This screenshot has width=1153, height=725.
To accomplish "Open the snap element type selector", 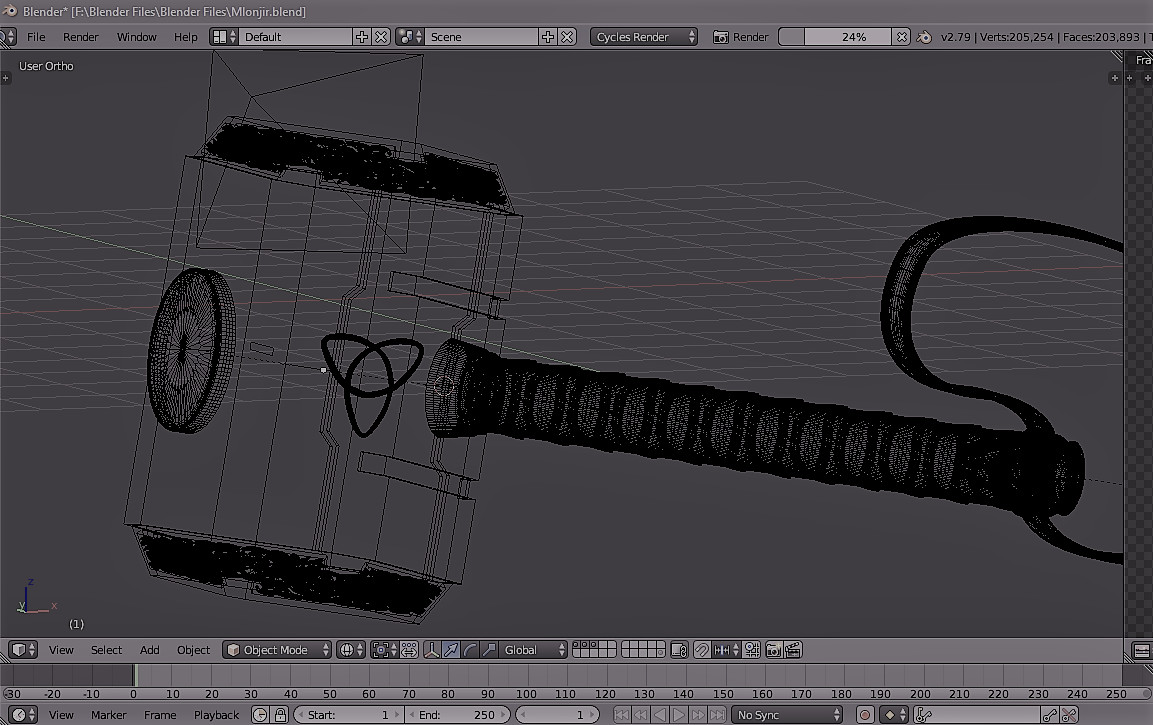I will 725,650.
